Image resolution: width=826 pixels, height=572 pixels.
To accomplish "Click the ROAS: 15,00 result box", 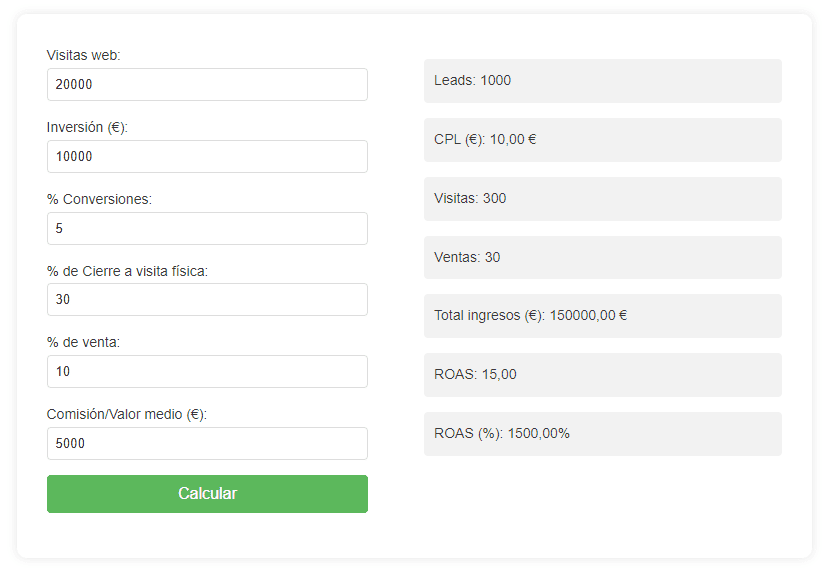I will pyautogui.click(x=603, y=374).
